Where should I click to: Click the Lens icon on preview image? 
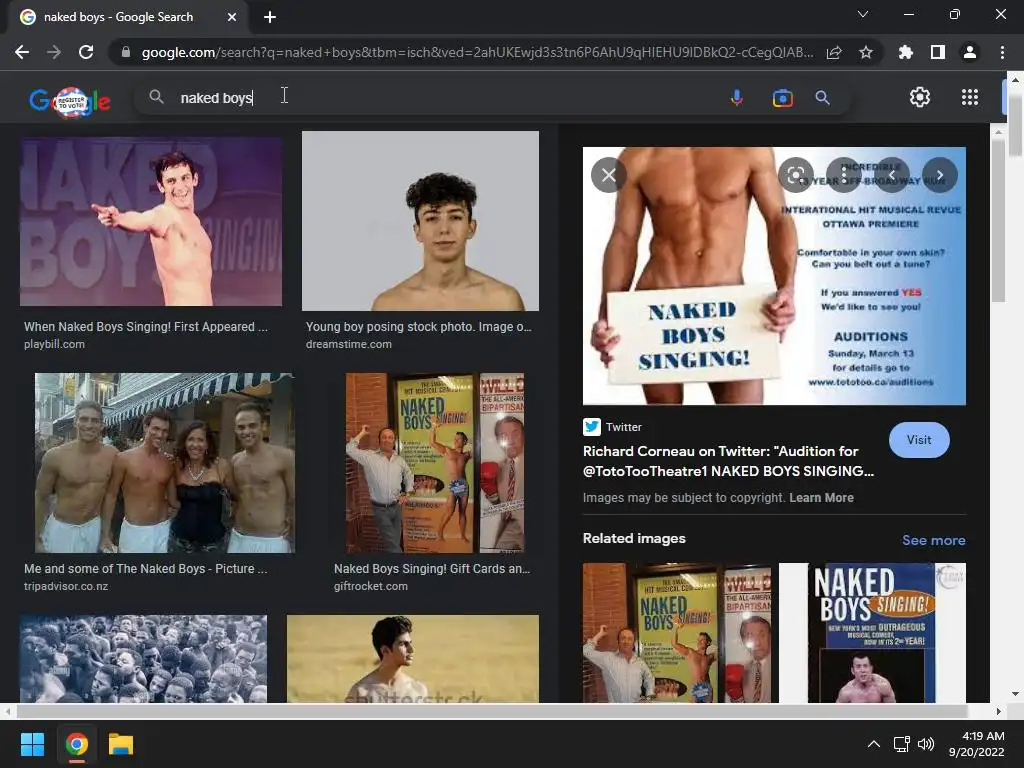pos(795,175)
